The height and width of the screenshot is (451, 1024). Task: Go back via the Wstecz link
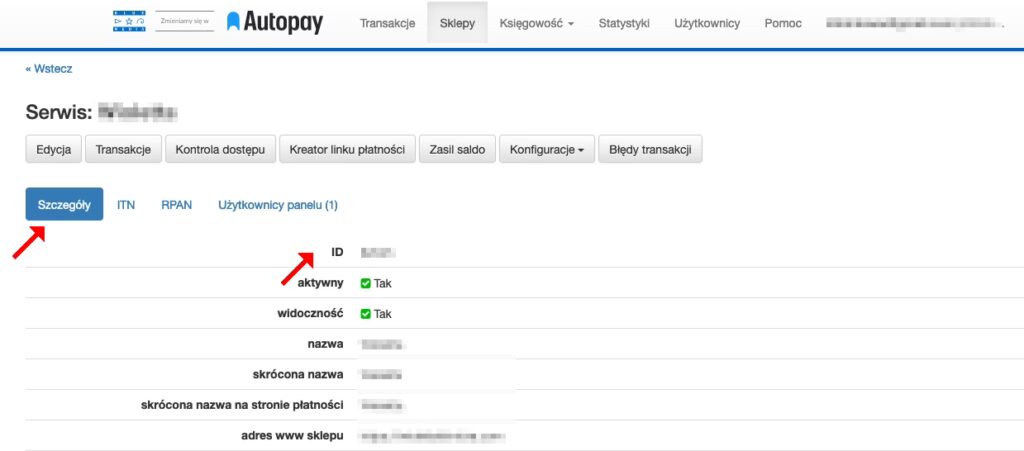pos(49,69)
